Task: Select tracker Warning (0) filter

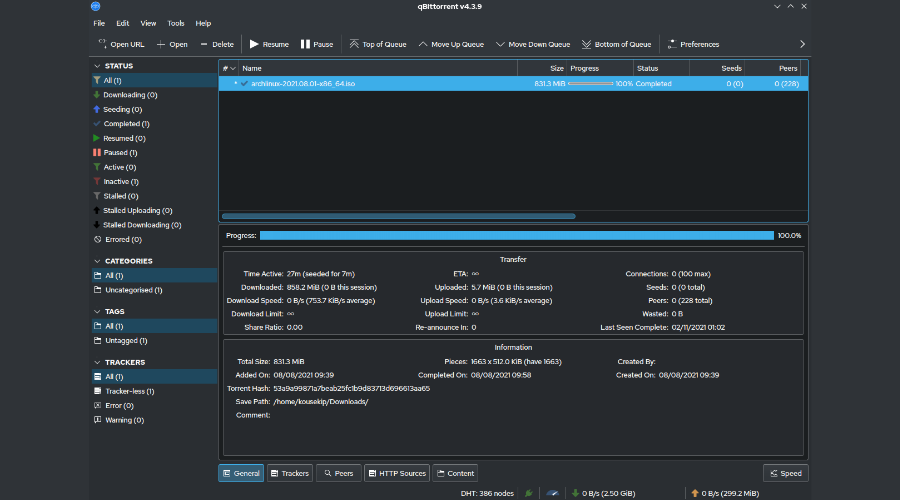Action: click(154, 420)
